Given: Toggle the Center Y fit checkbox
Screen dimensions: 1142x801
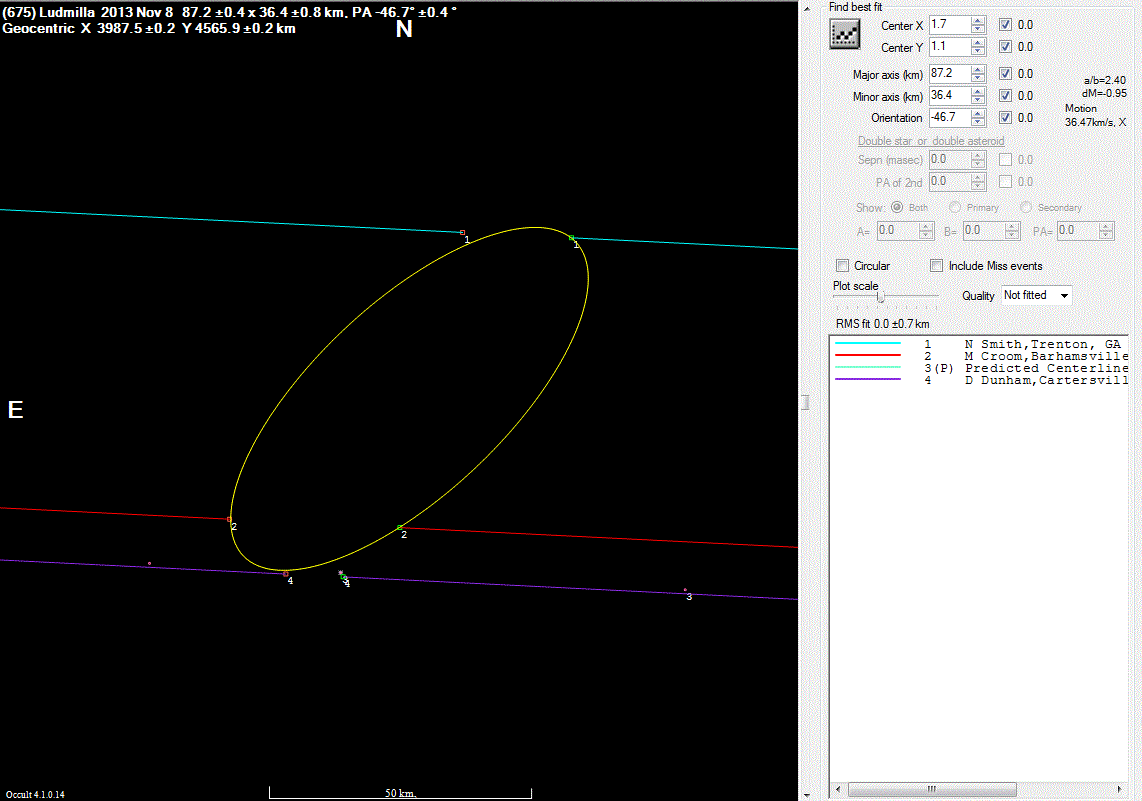Looking at the screenshot, I should coord(1005,47).
